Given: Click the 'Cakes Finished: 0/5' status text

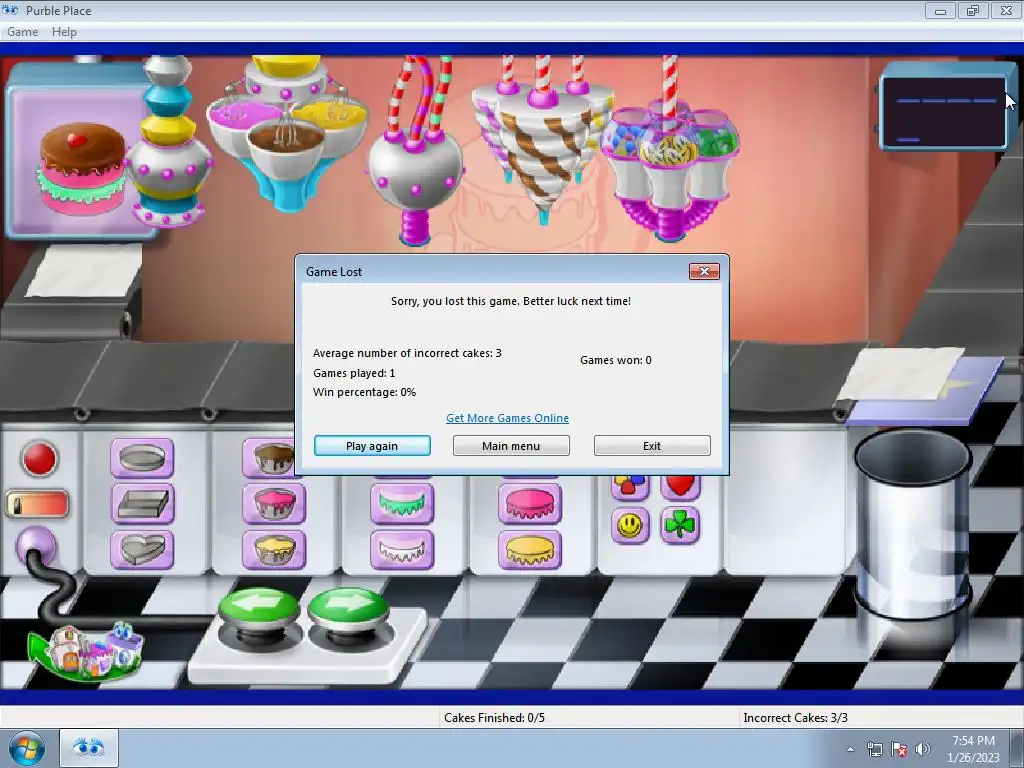Looking at the screenshot, I should (494, 718).
